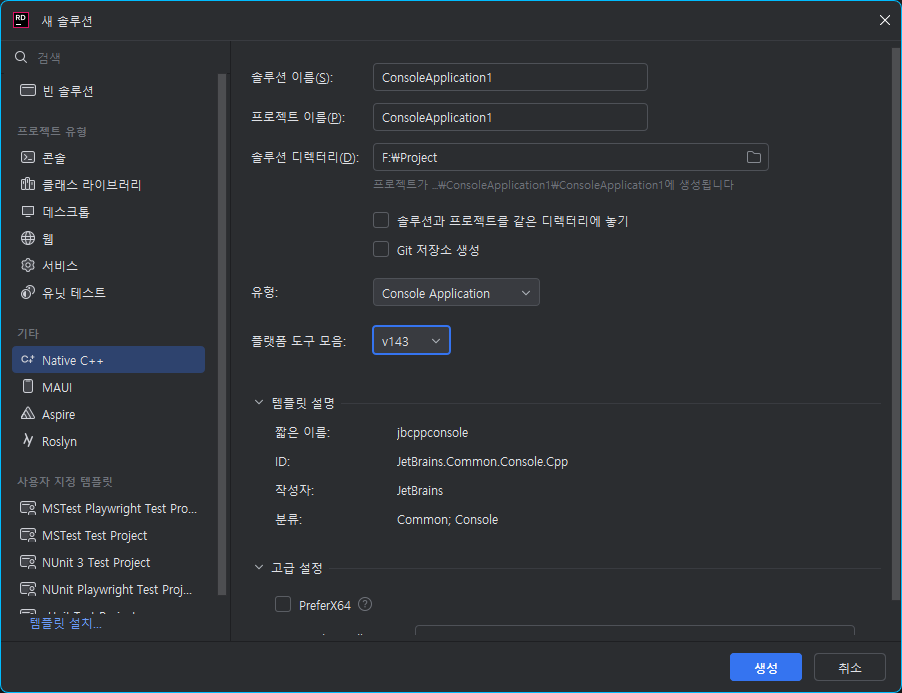Select the MAUI template
The image size is (902, 693).
tap(109, 386)
